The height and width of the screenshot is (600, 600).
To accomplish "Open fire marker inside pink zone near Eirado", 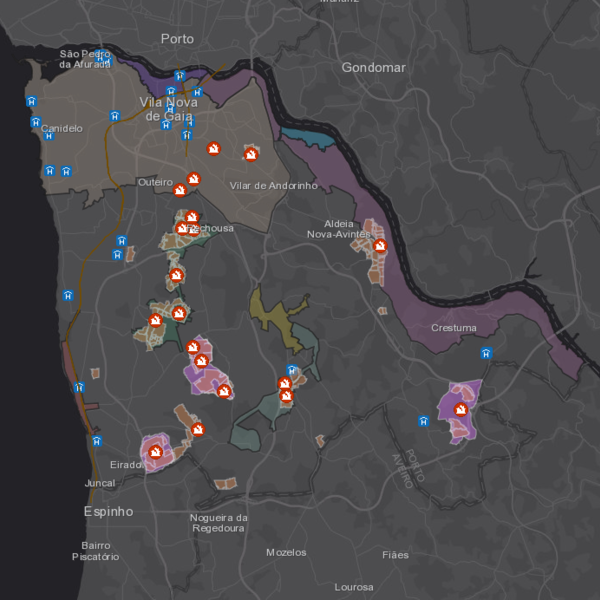I will [155, 452].
